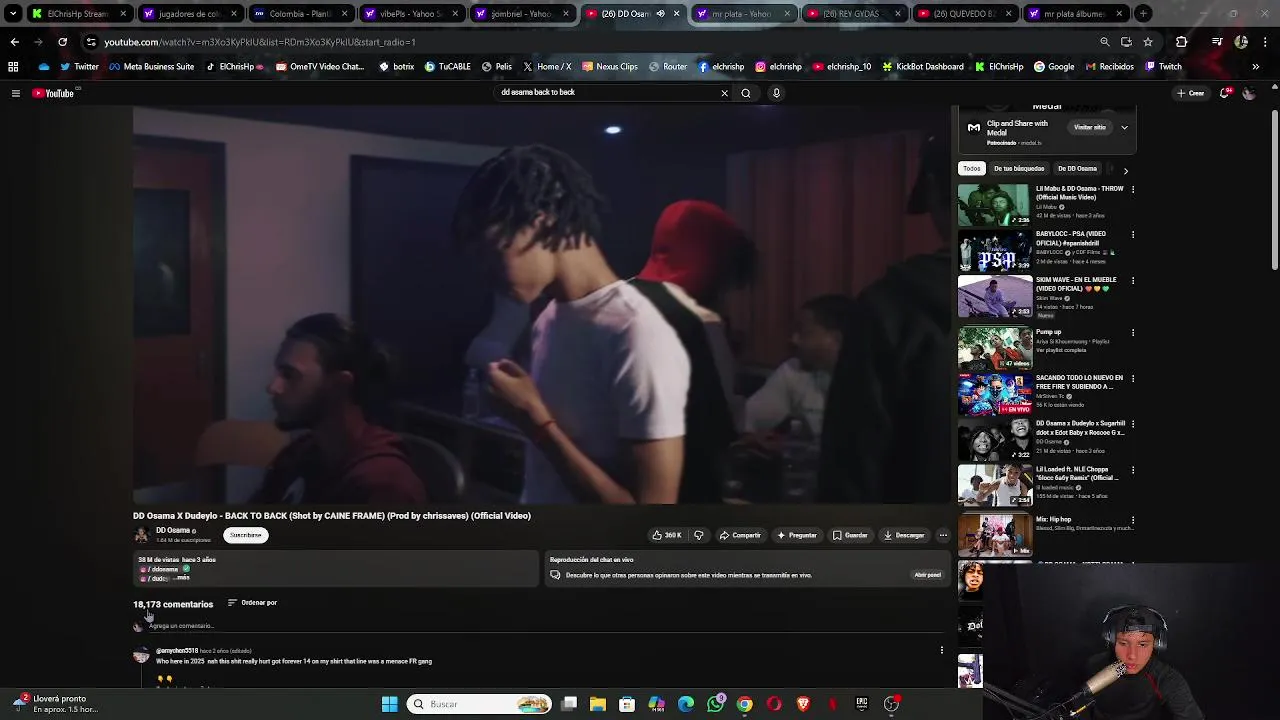The width and height of the screenshot is (1280, 720).
Task: Open the Twitch bookmark
Action: (1163, 67)
